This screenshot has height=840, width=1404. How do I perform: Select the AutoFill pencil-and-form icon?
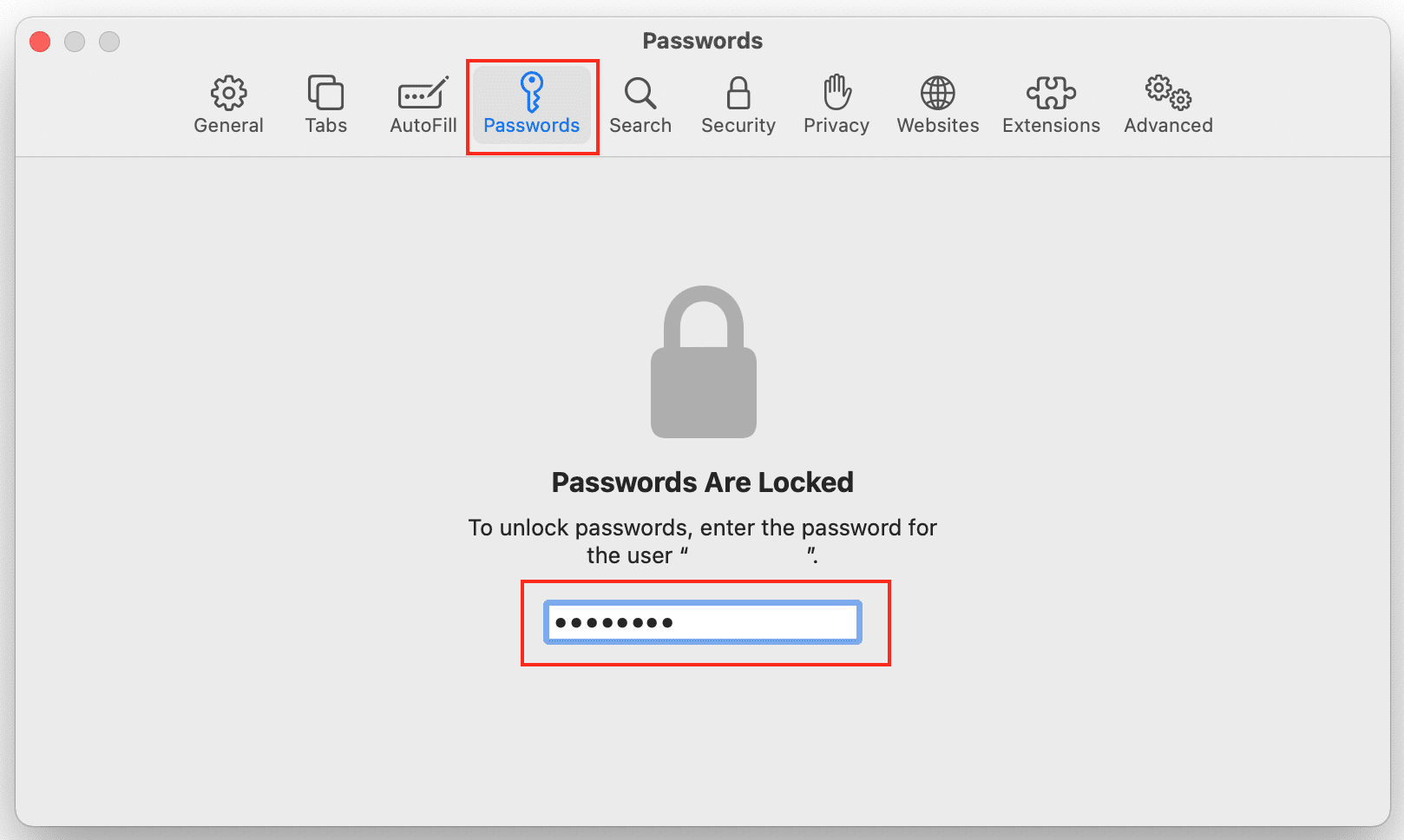point(423,93)
